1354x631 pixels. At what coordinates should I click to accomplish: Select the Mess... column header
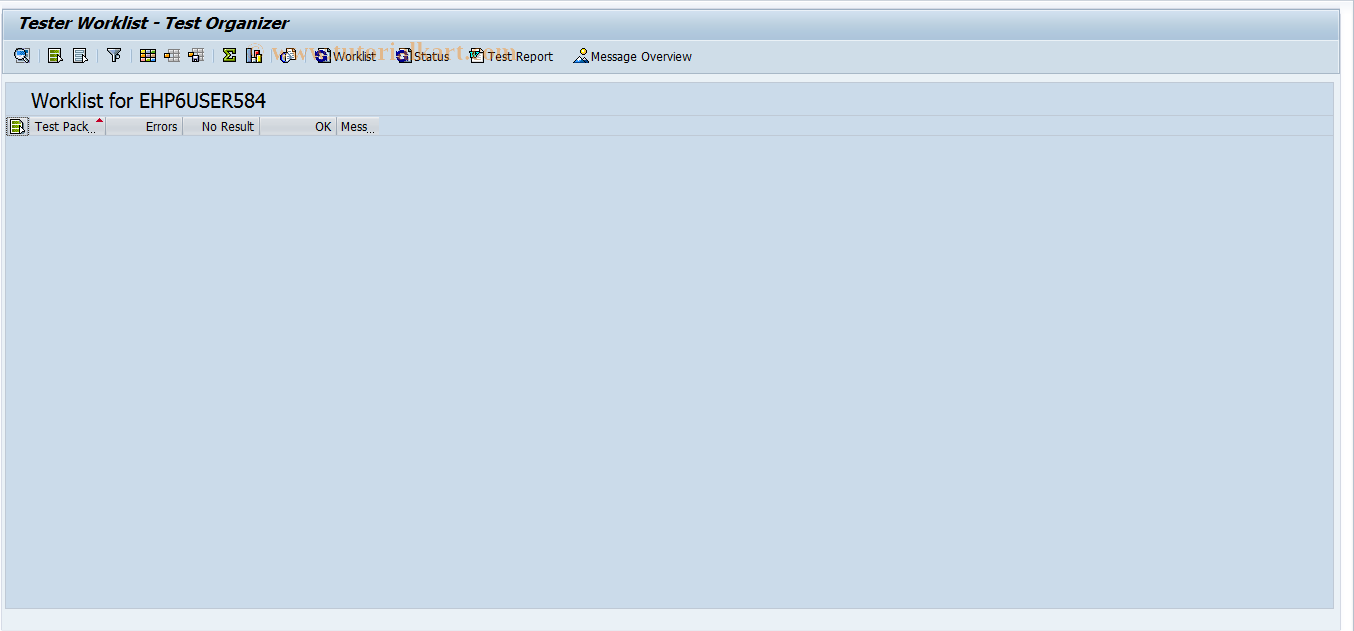(358, 126)
